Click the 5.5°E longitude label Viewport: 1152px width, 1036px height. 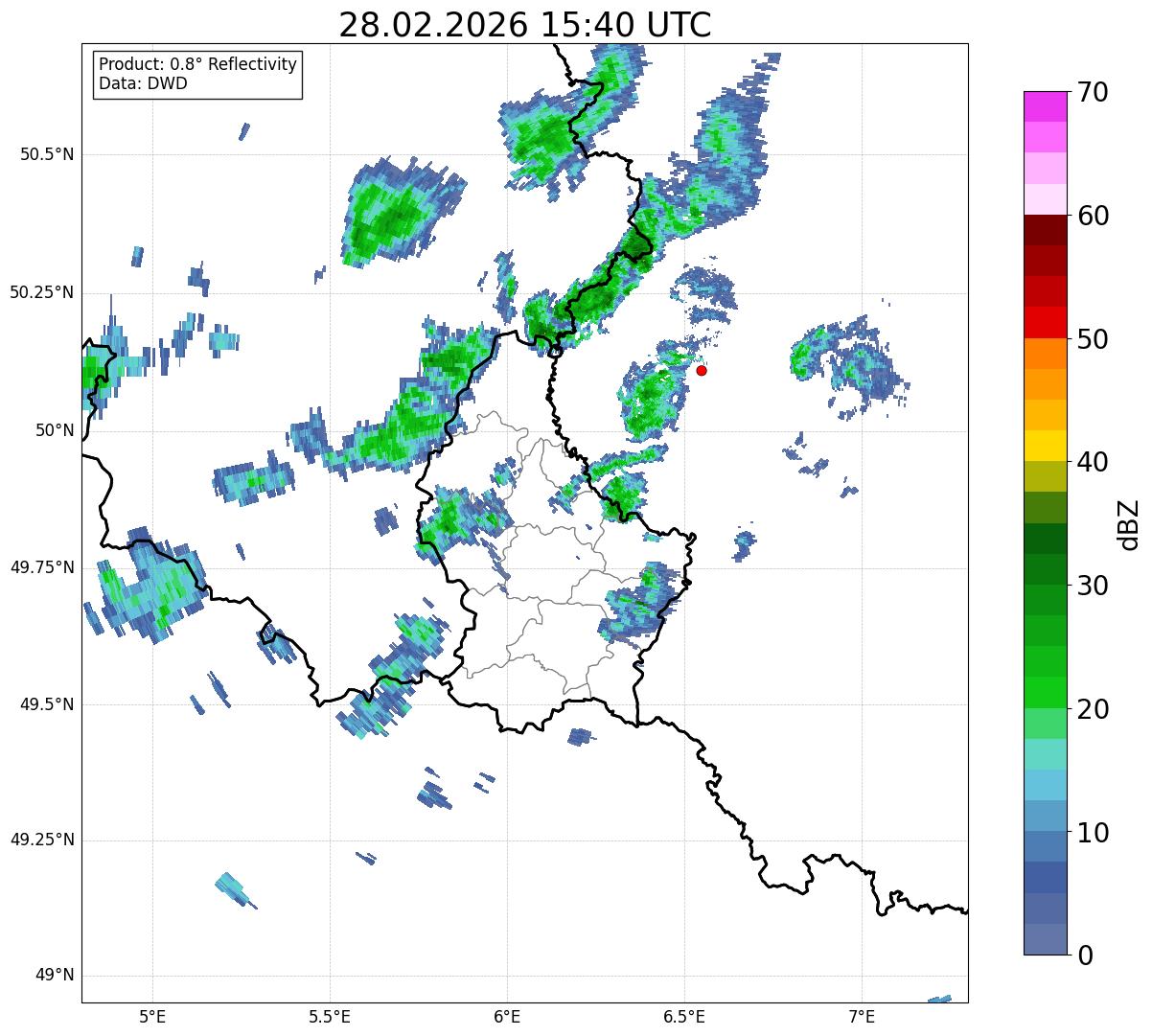pyautogui.click(x=330, y=1018)
